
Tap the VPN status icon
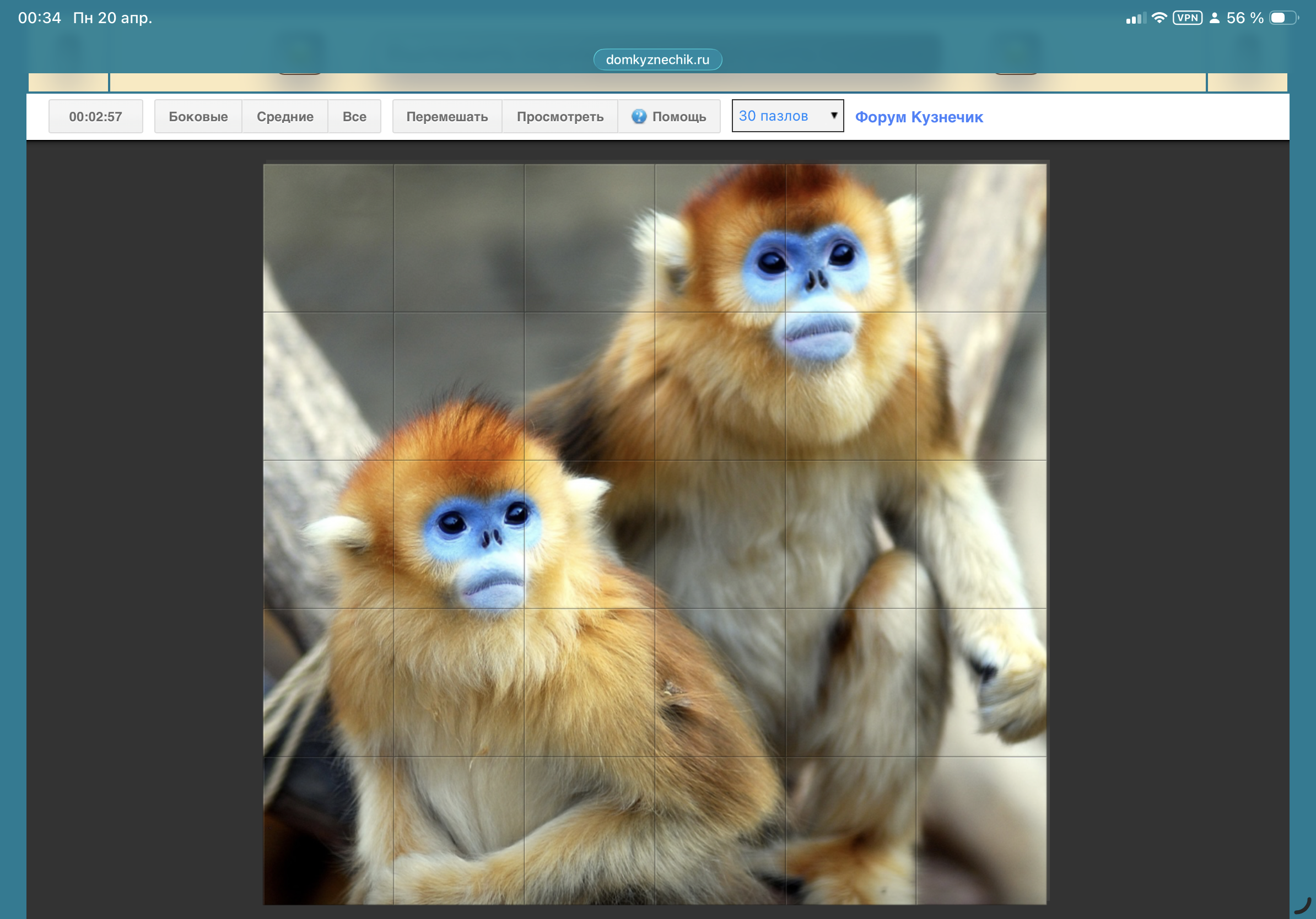(1187, 18)
